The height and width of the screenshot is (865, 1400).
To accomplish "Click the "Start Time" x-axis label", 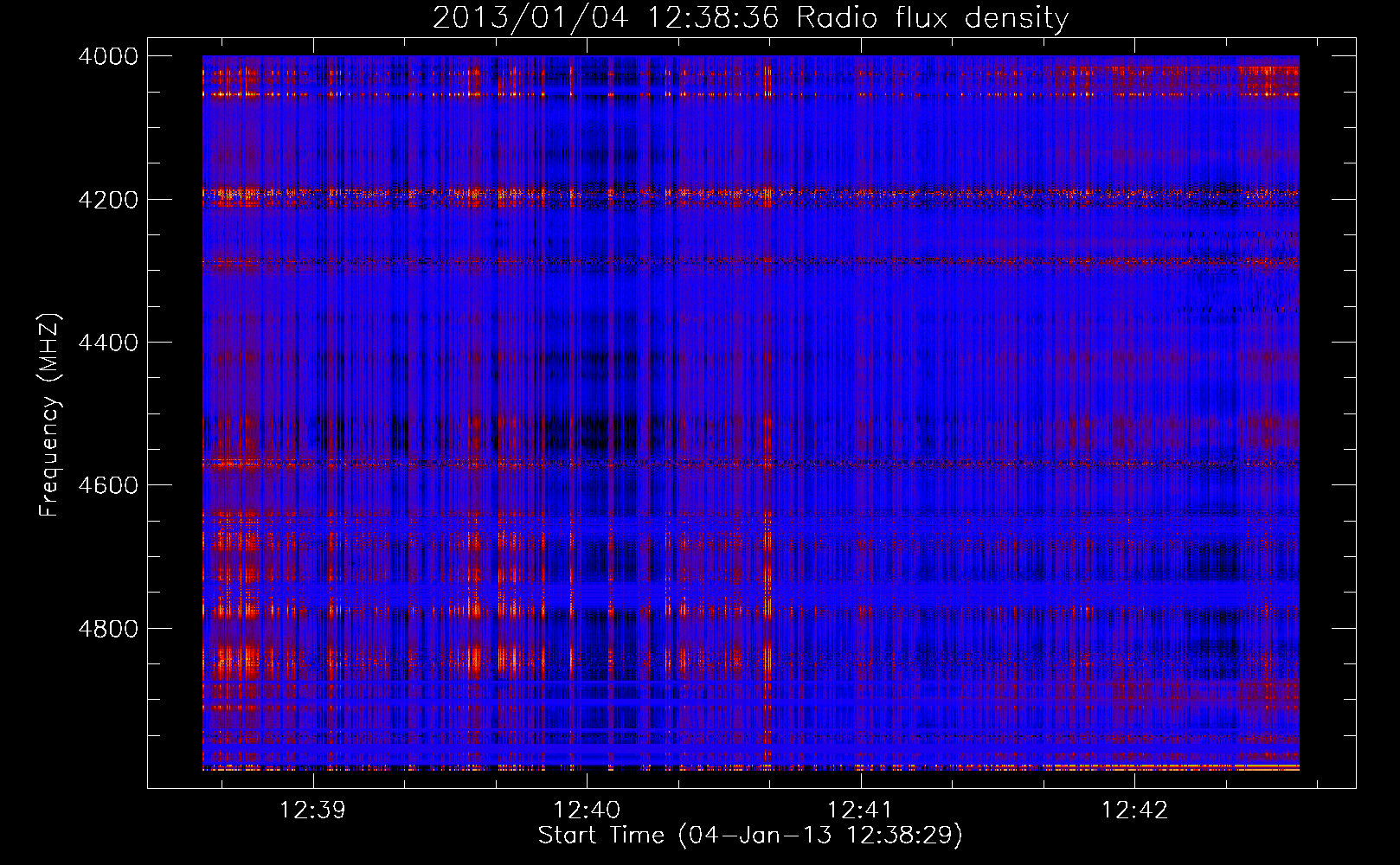I will (600, 835).
